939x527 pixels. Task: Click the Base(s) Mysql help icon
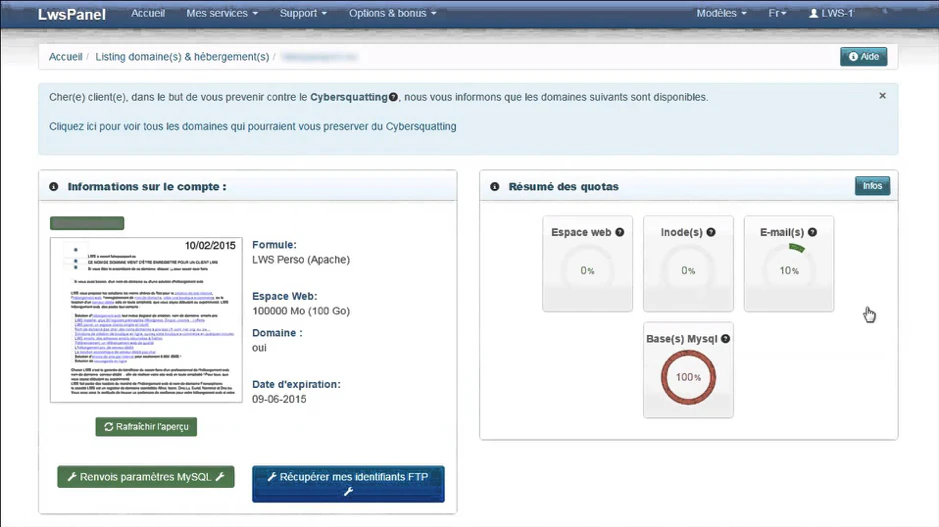click(x=725, y=339)
